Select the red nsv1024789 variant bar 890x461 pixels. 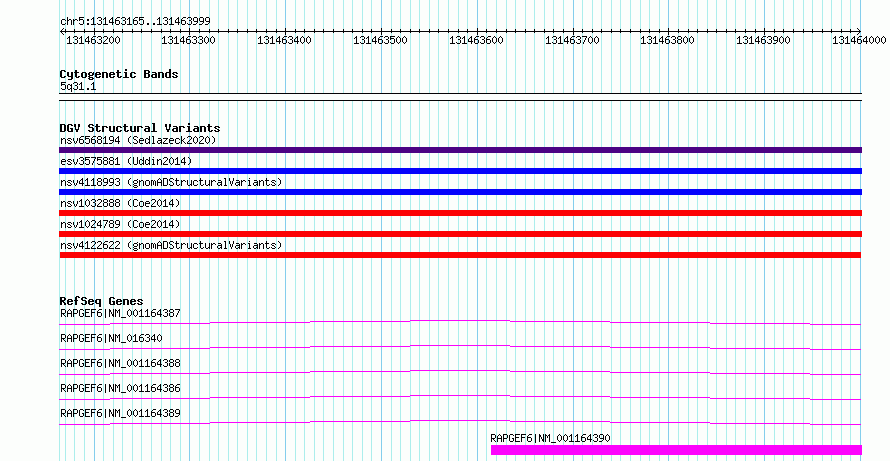tap(460, 234)
